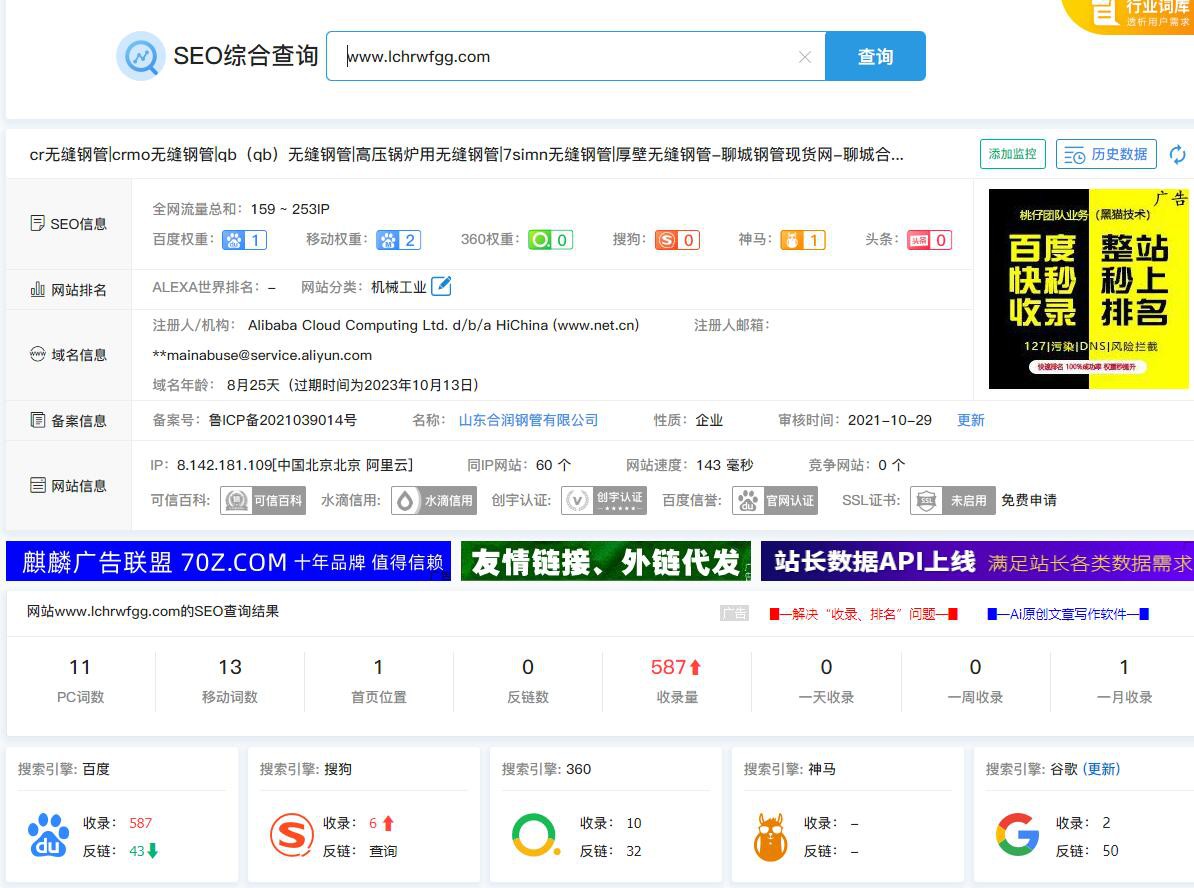Click the SEO综合查询 logo icon

[x=141, y=56]
